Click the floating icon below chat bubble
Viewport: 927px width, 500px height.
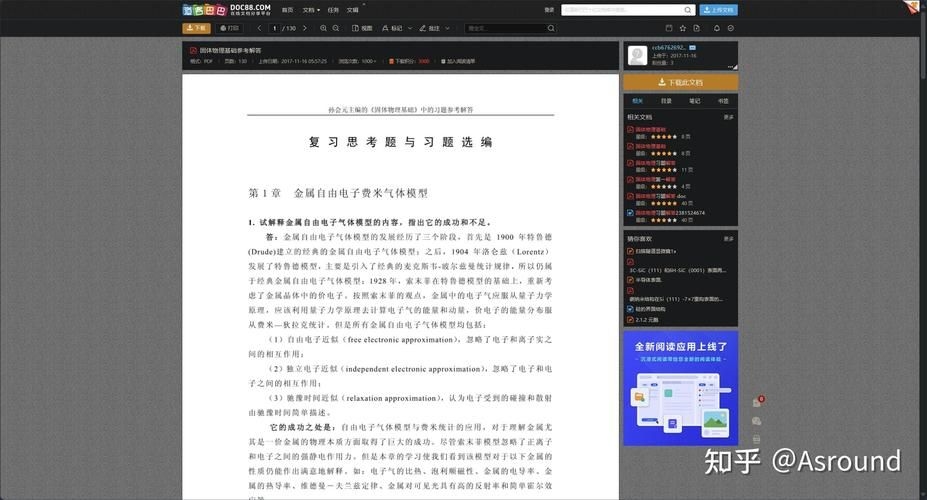(x=756, y=439)
